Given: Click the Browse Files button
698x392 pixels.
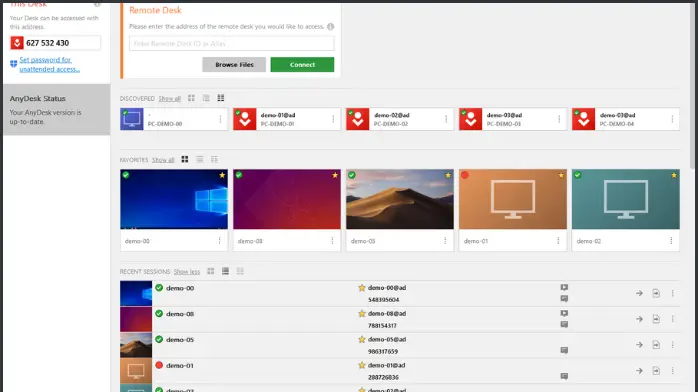Looking at the screenshot, I should [234, 65].
